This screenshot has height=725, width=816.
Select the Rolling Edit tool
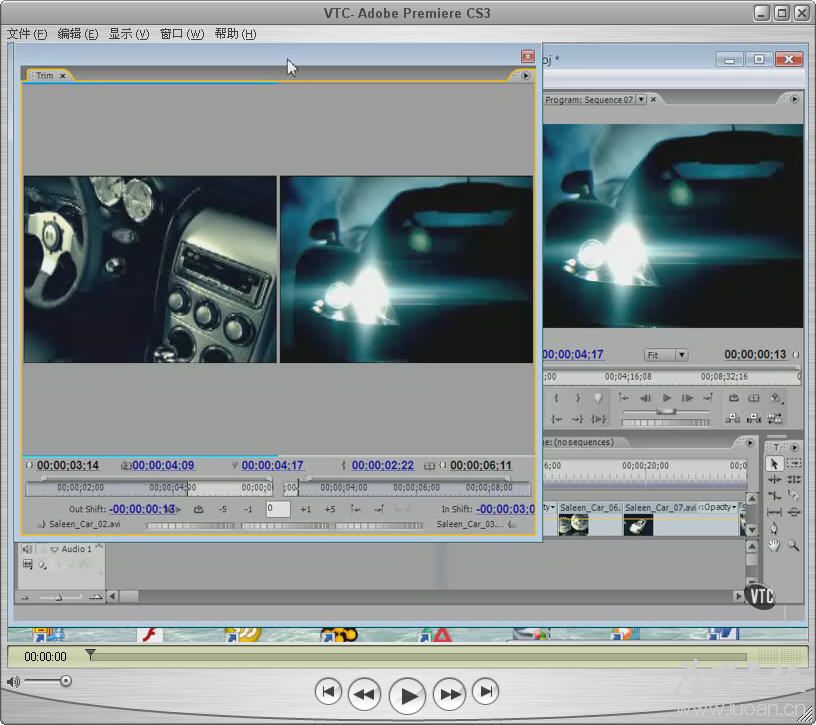pyautogui.click(x=794, y=479)
